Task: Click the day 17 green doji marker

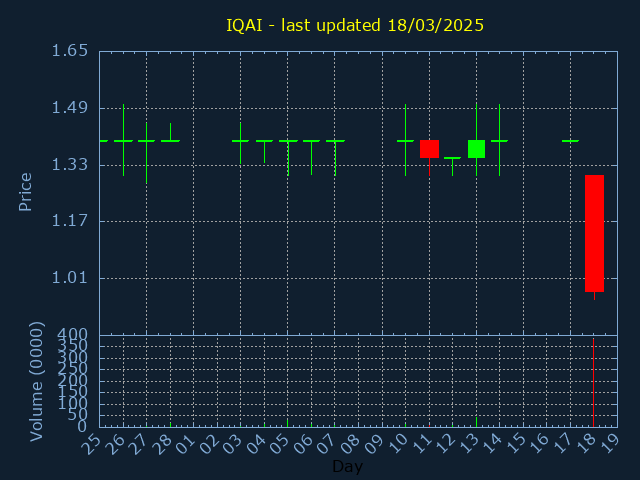Action: pos(570,141)
